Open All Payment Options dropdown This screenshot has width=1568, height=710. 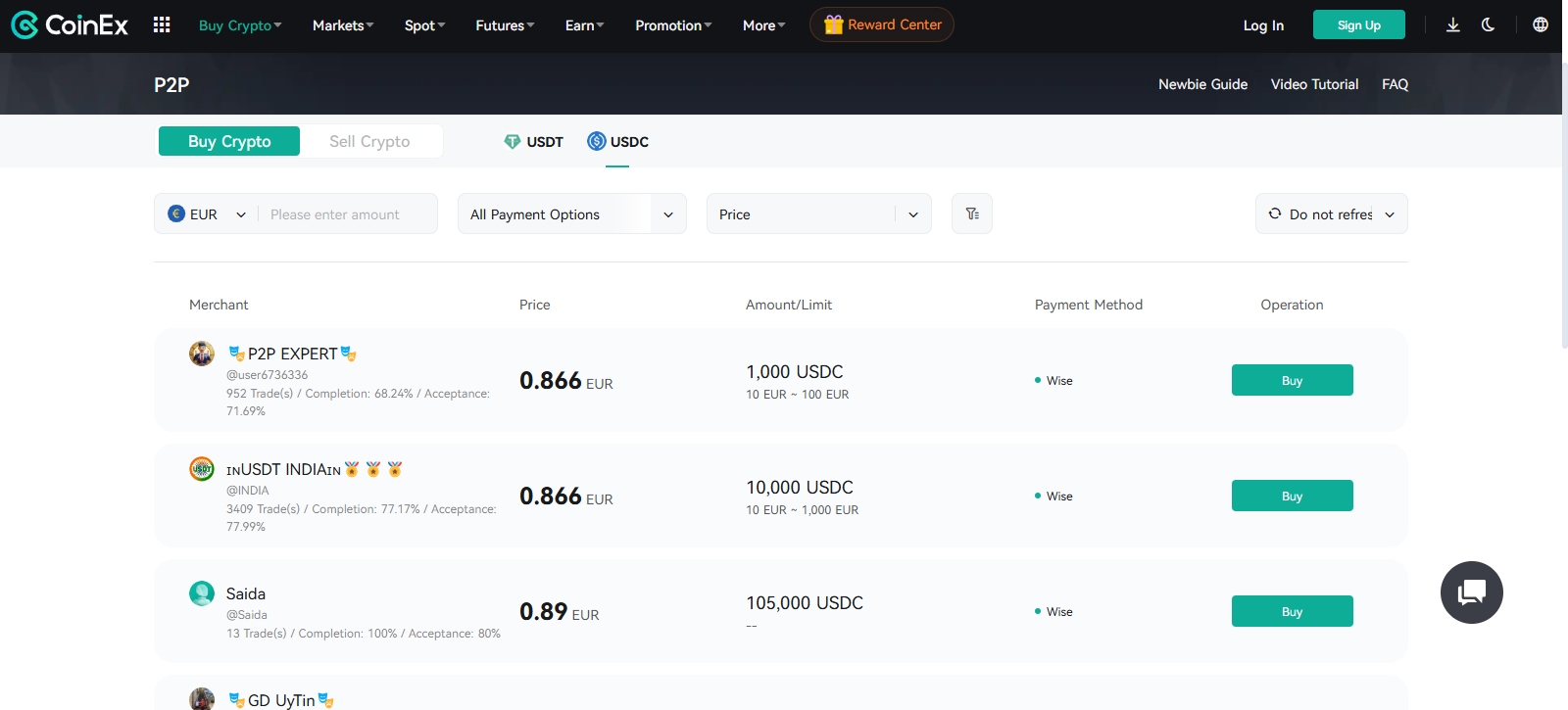[x=572, y=213]
